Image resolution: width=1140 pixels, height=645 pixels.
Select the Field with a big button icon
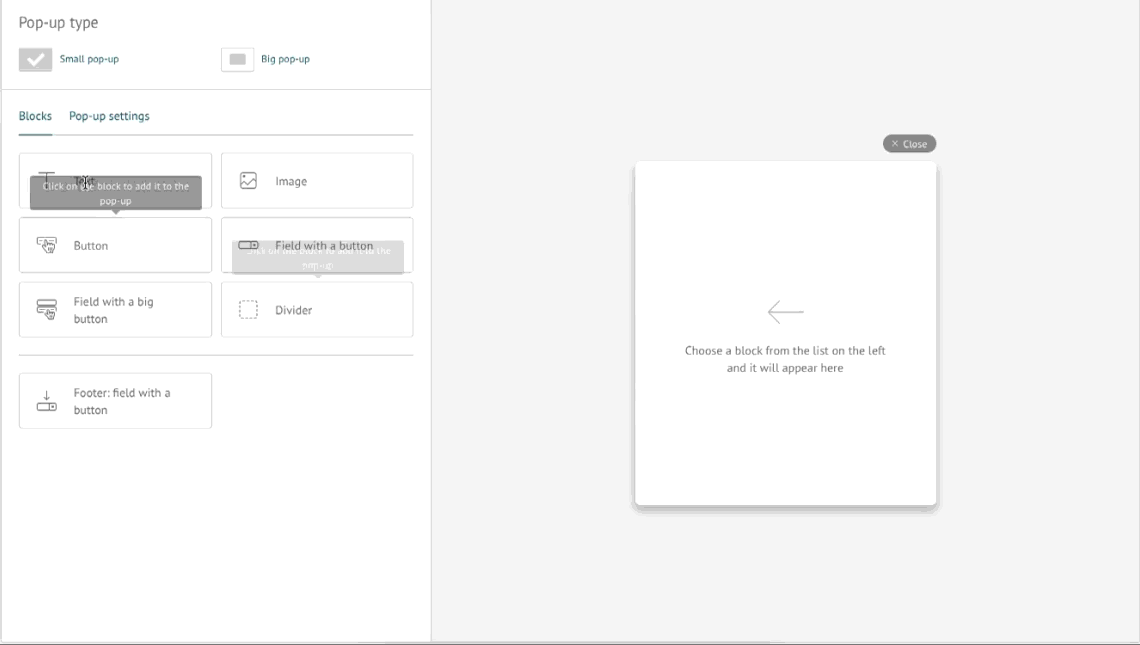(46, 309)
